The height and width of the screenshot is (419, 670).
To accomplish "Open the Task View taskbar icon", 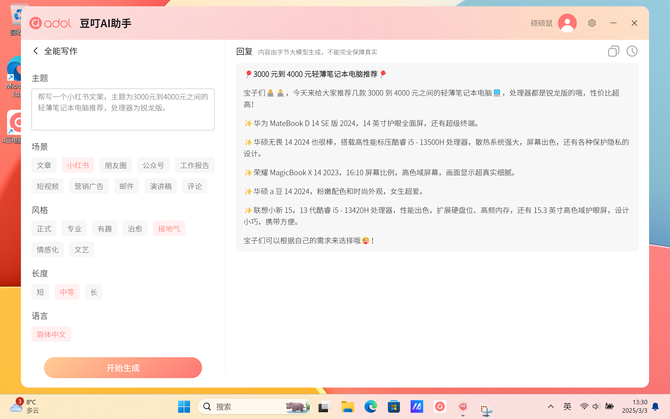I will 324,407.
